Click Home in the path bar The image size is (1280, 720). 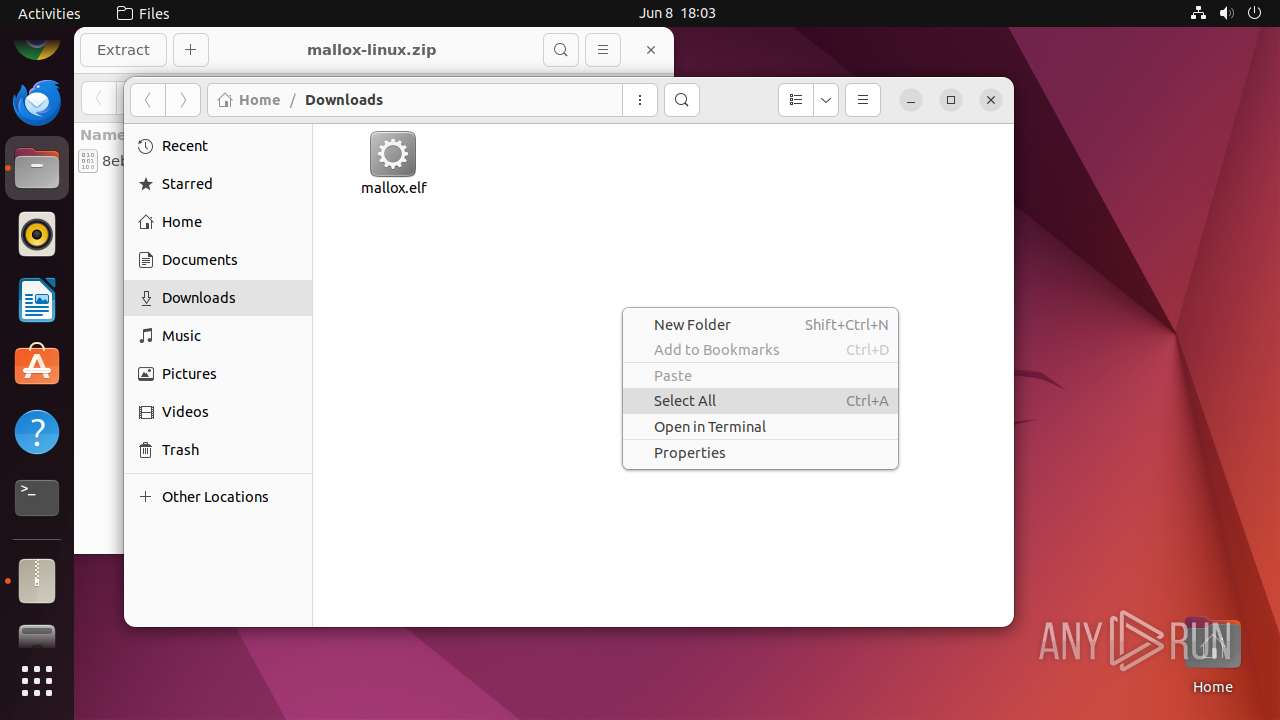click(x=249, y=100)
